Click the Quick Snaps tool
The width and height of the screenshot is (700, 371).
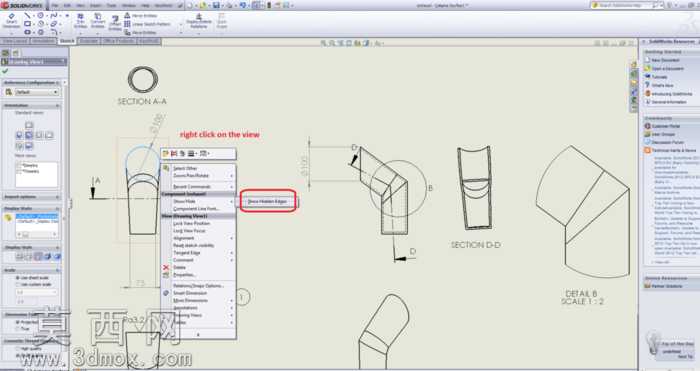point(222,21)
